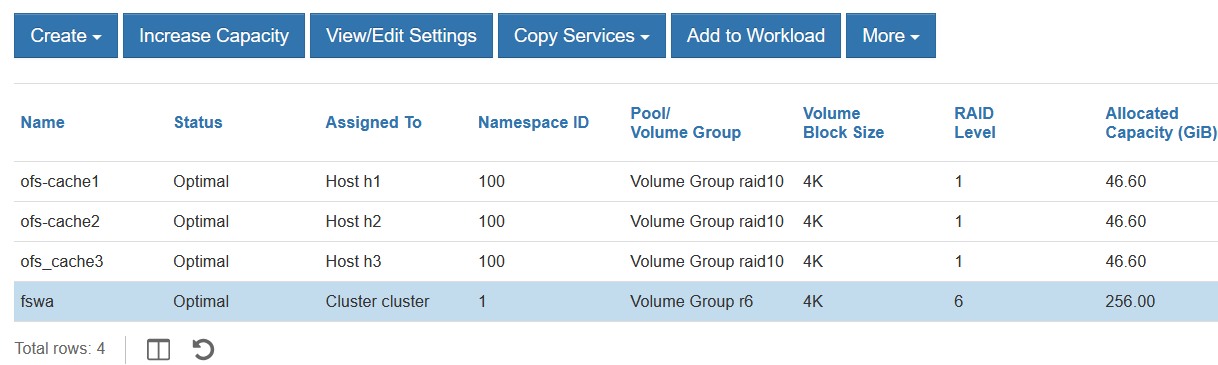Click the Total rows: 4 label
This screenshot has width=1218, height=365.
pos(60,349)
